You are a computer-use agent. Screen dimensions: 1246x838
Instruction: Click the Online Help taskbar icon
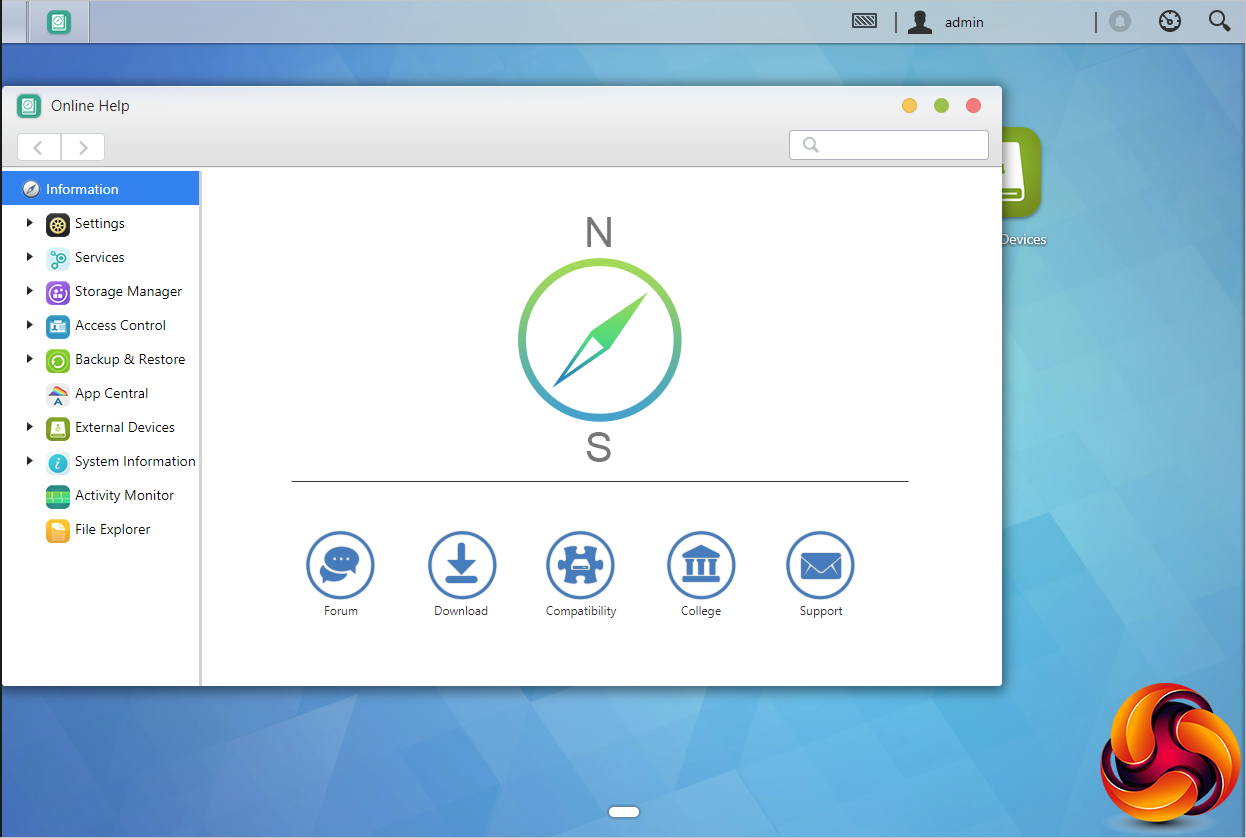[59, 22]
